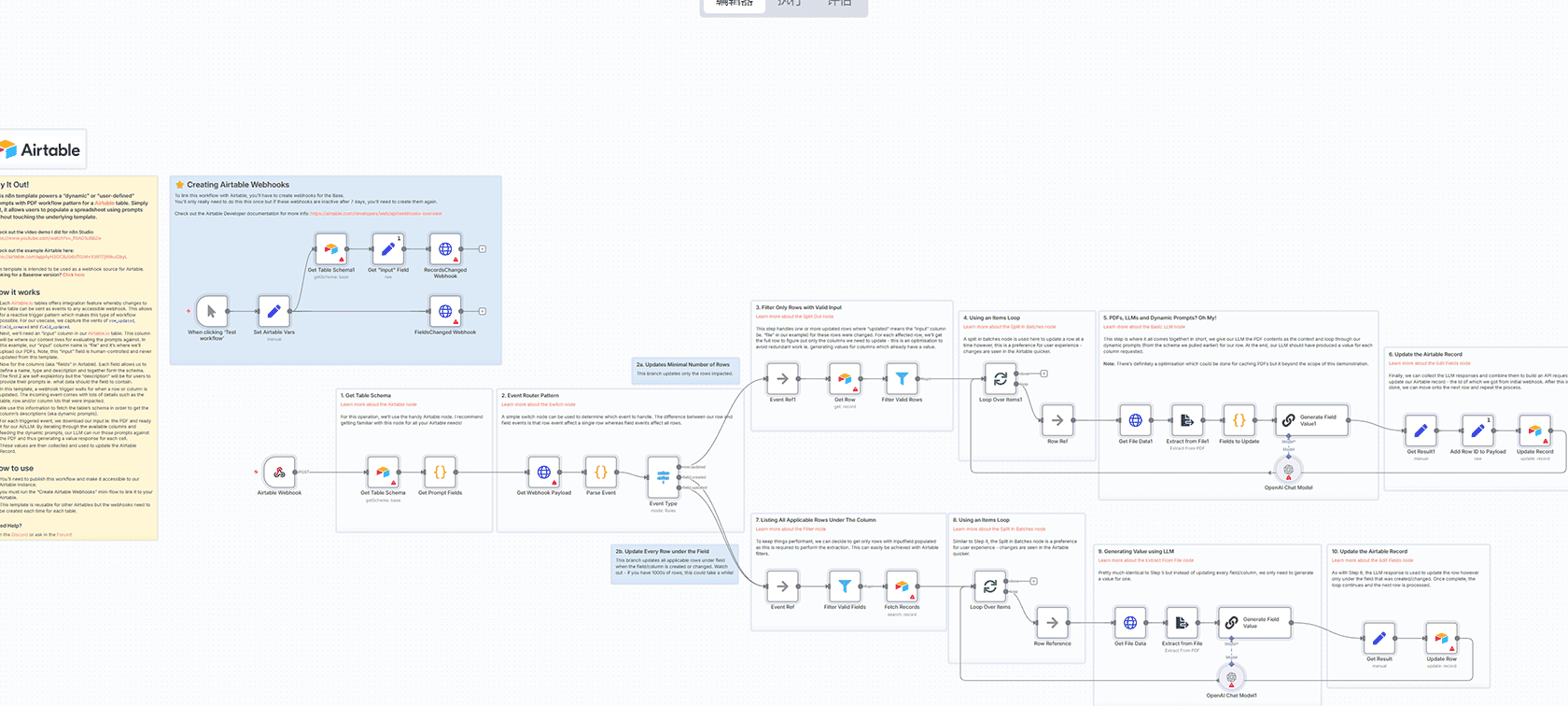Select the OpenAI Chat Model node
1568x706 pixels.
[x=1288, y=471]
